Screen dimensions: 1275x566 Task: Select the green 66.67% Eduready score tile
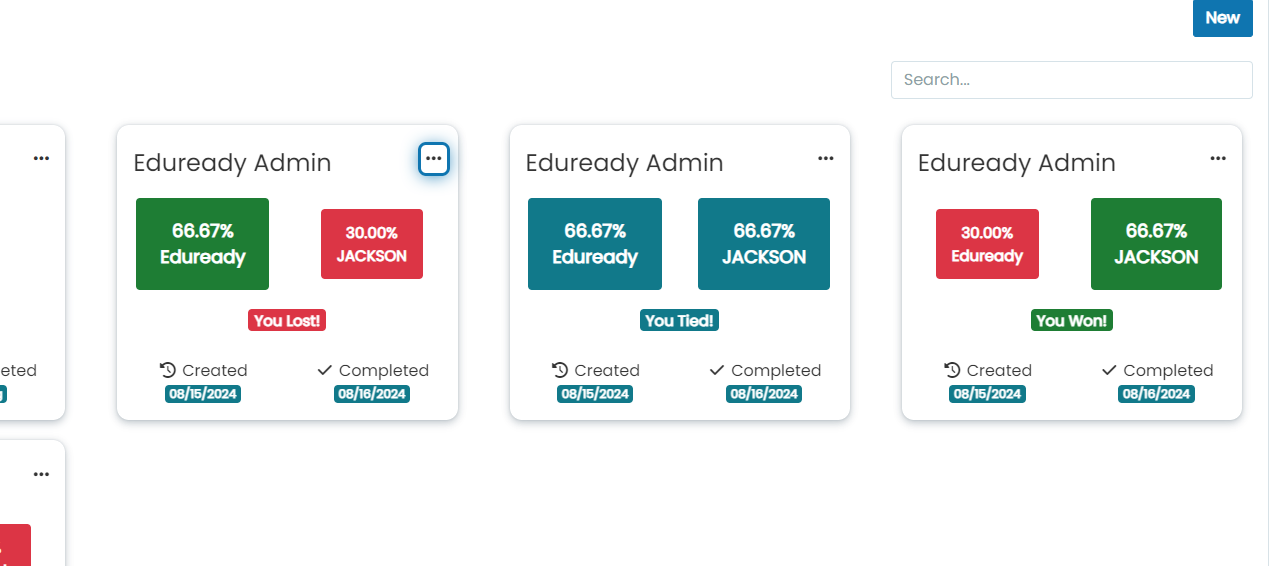202,244
